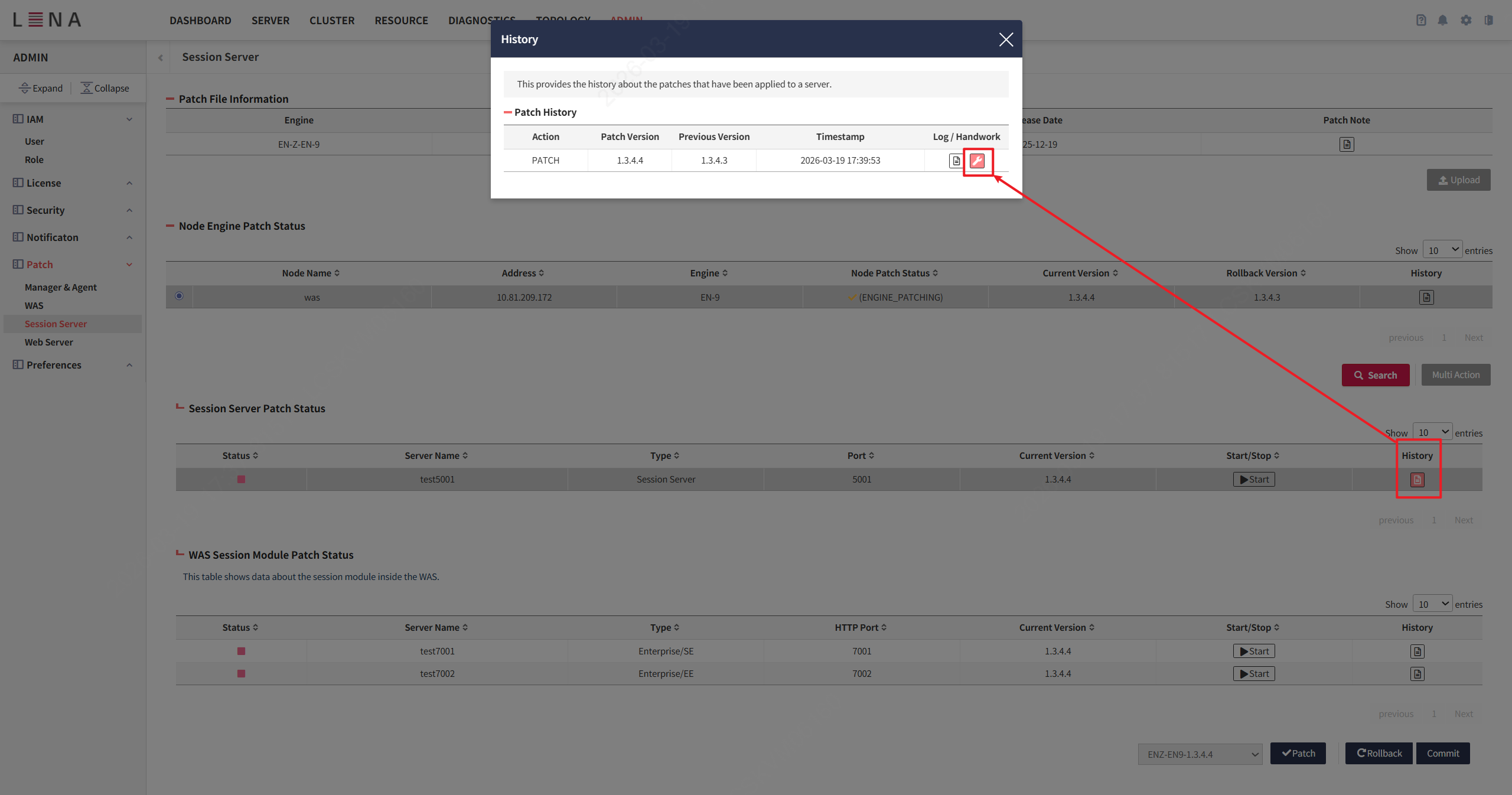Start the test7002 server
Screen dimensions: 1512x795
[x=1254, y=674]
